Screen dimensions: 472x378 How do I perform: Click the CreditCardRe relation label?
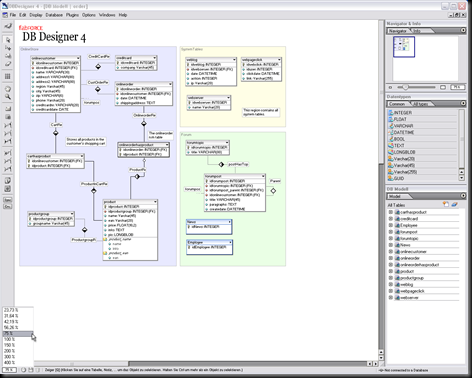[x=99, y=57]
